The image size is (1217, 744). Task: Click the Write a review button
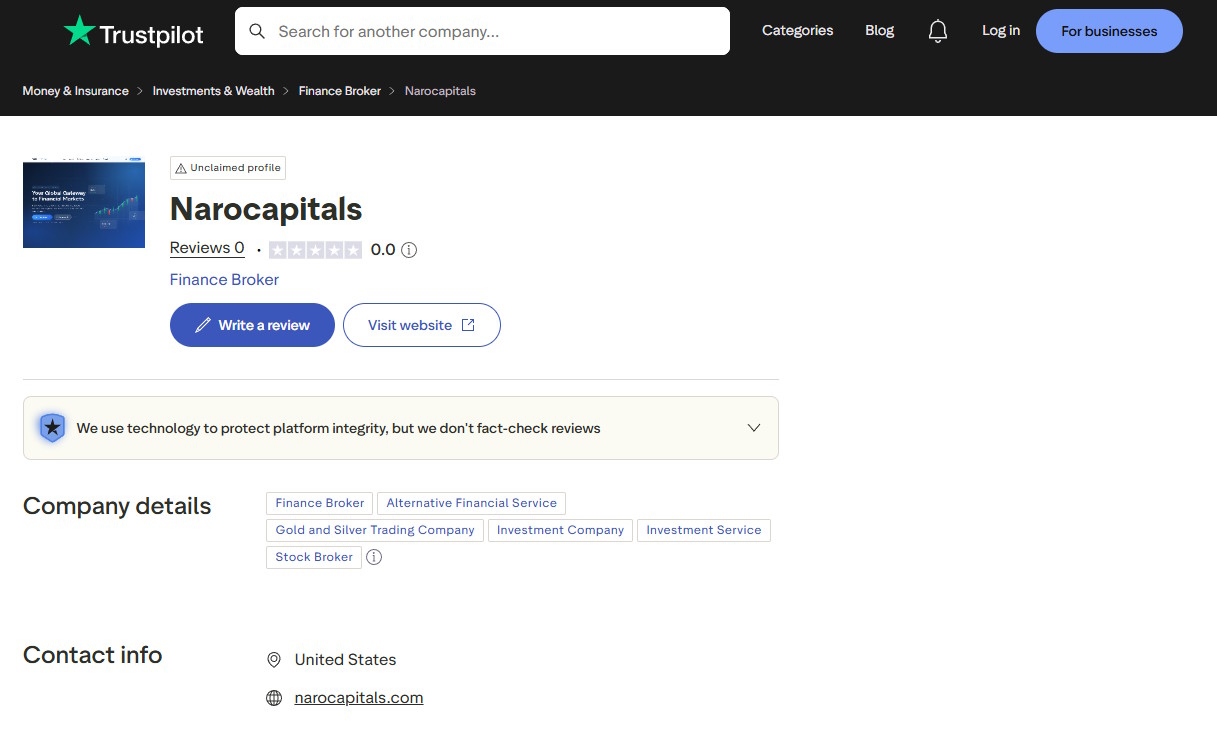pyautogui.click(x=252, y=325)
